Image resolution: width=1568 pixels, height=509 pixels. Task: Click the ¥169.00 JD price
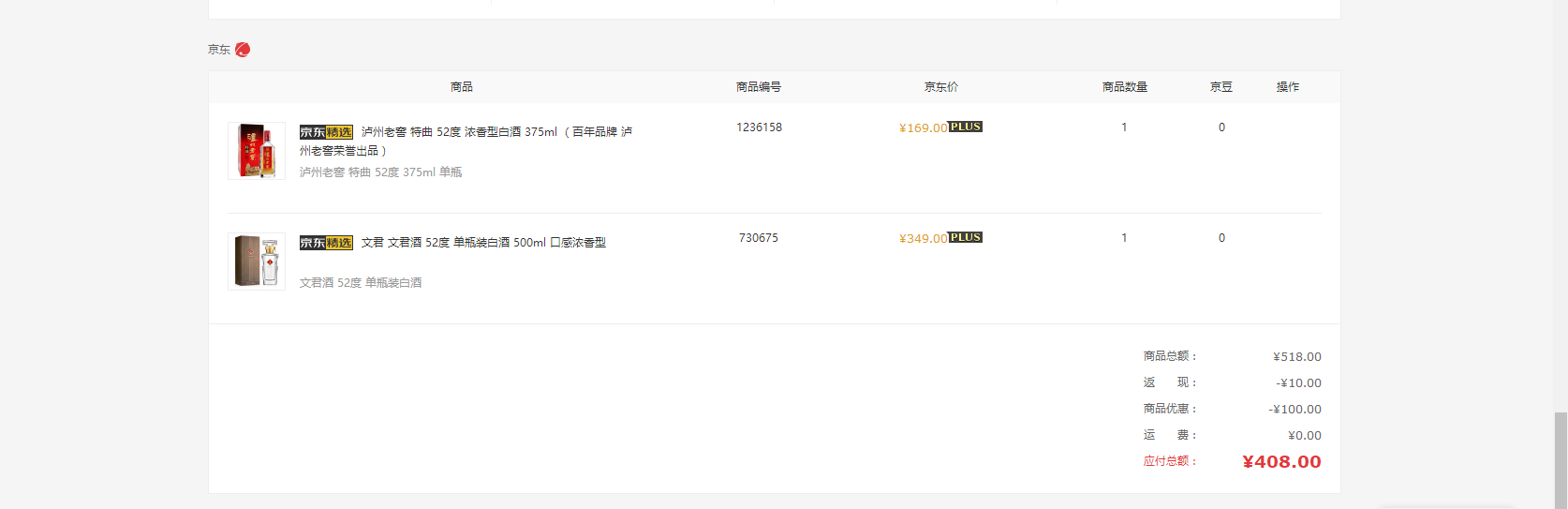point(923,128)
